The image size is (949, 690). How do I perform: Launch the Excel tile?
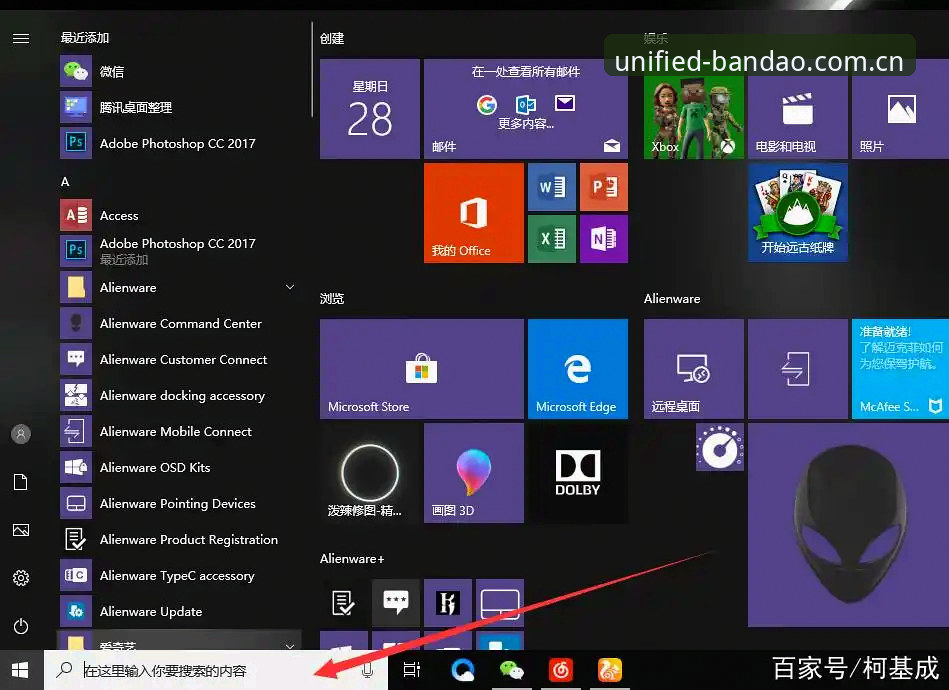pyautogui.click(x=552, y=239)
